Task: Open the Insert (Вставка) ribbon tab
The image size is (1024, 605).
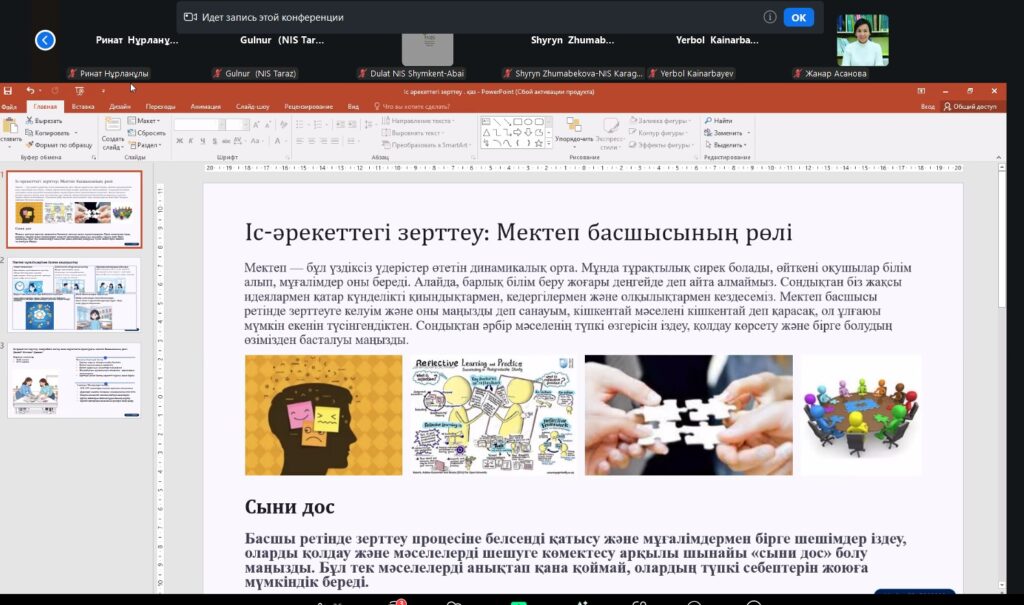Action: tap(83, 106)
